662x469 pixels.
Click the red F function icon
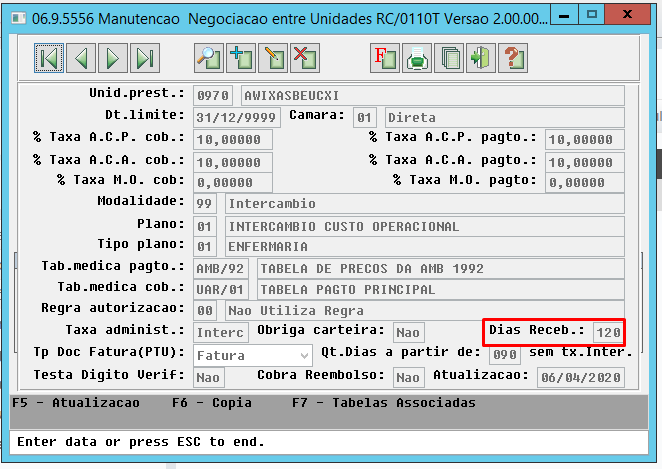(x=385, y=58)
